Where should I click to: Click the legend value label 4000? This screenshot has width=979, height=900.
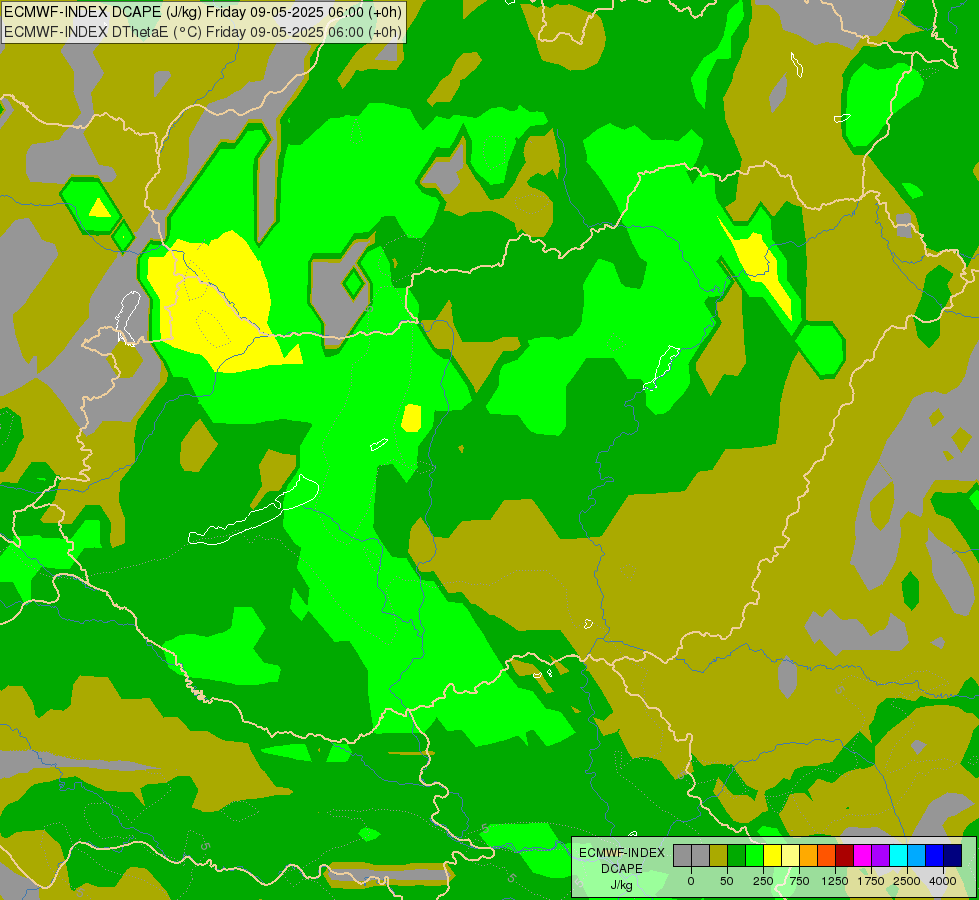[943, 881]
